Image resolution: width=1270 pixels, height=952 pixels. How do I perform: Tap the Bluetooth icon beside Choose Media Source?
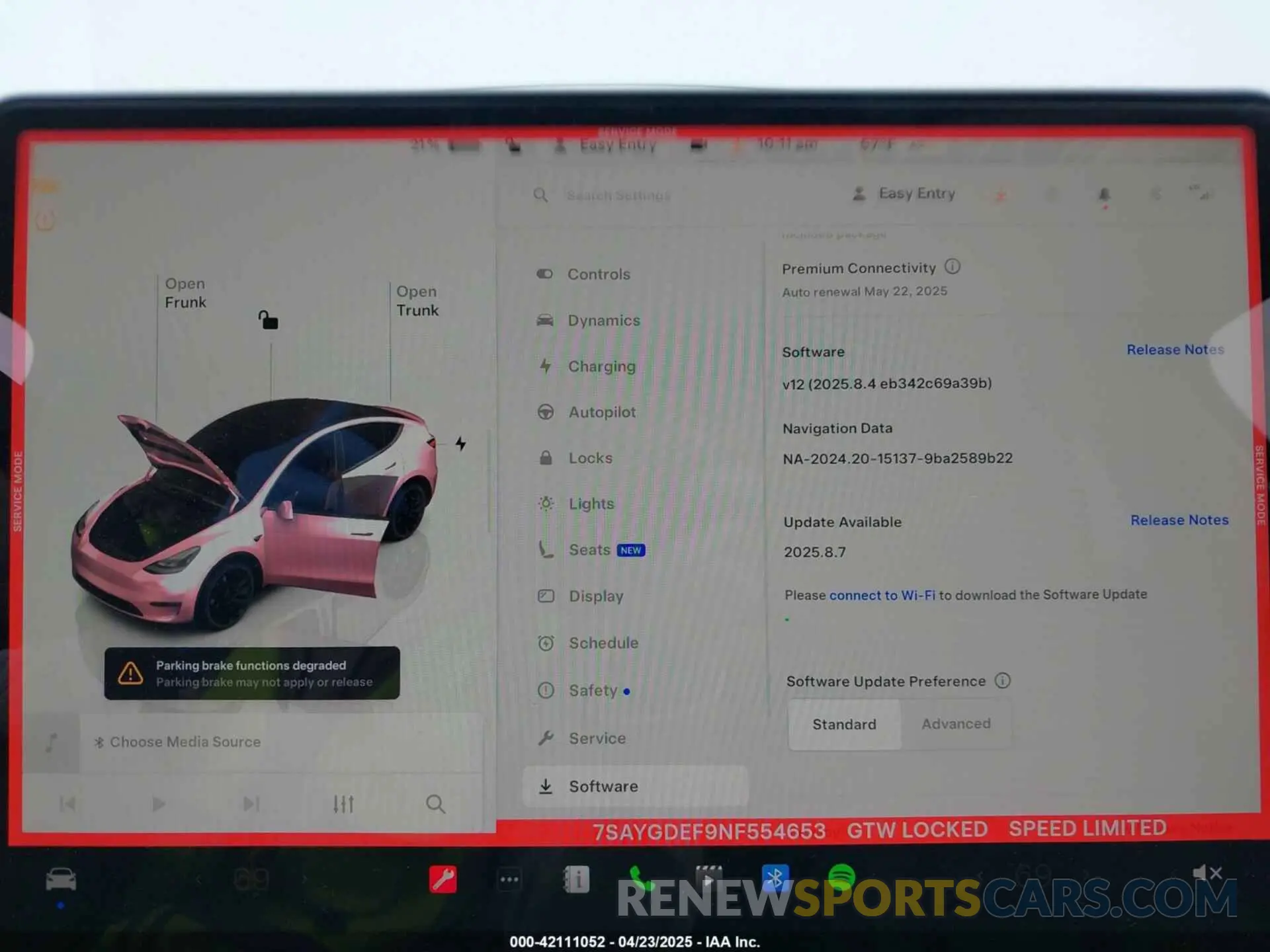(x=99, y=742)
